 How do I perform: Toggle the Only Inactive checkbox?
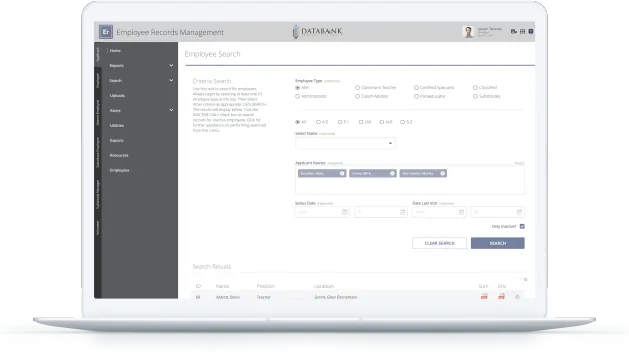pyautogui.click(x=522, y=226)
